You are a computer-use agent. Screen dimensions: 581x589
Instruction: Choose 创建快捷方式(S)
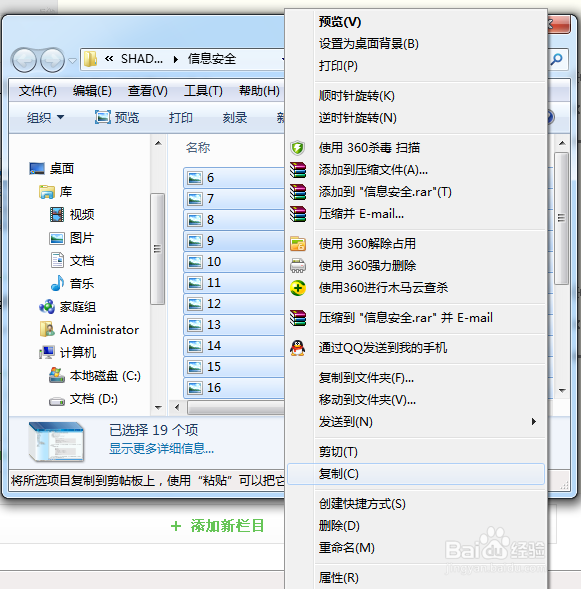tap(416, 504)
